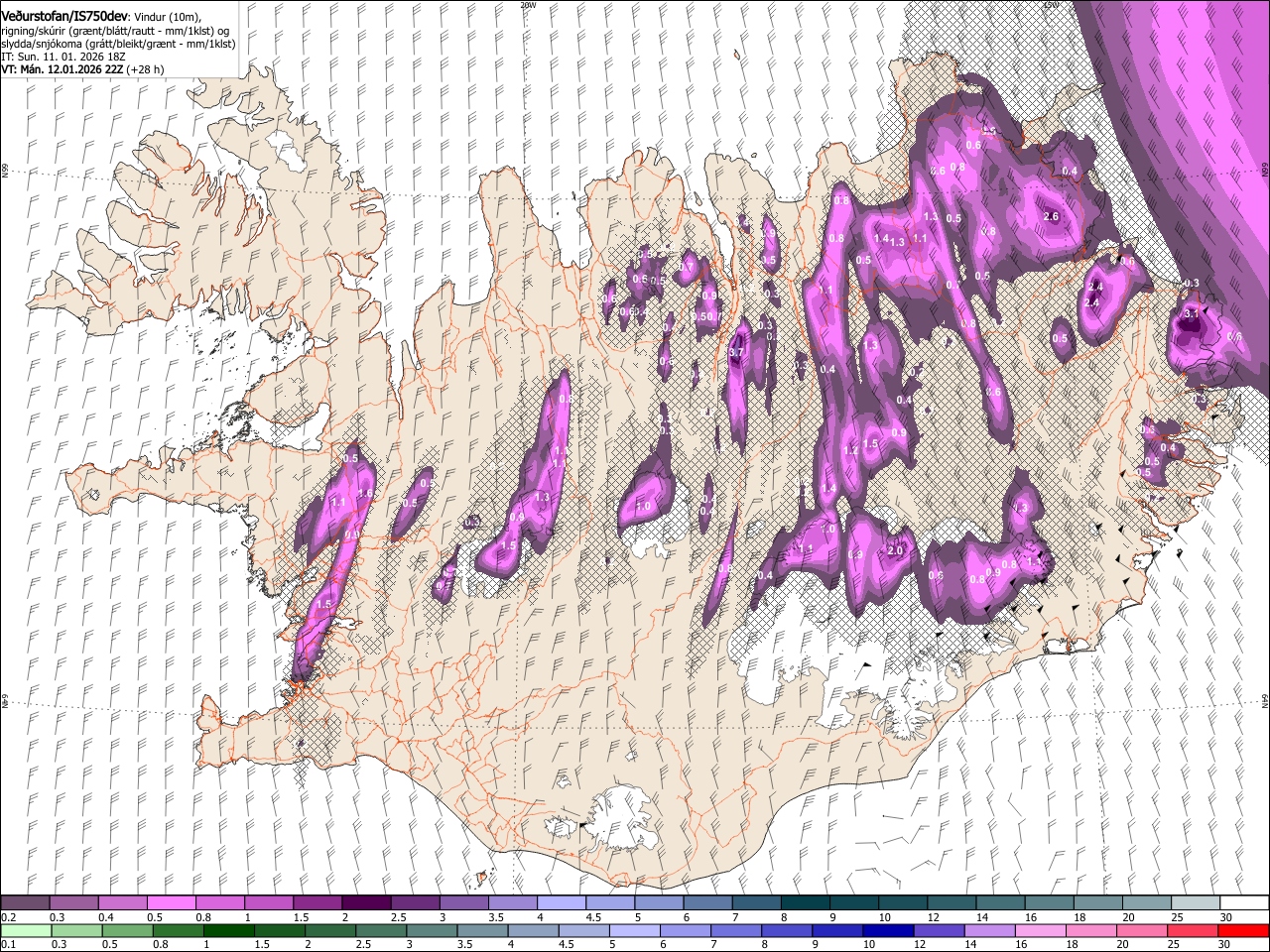
Task: Select the dark teal 9–10 top-row legend swatch
Action: click(x=853, y=903)
